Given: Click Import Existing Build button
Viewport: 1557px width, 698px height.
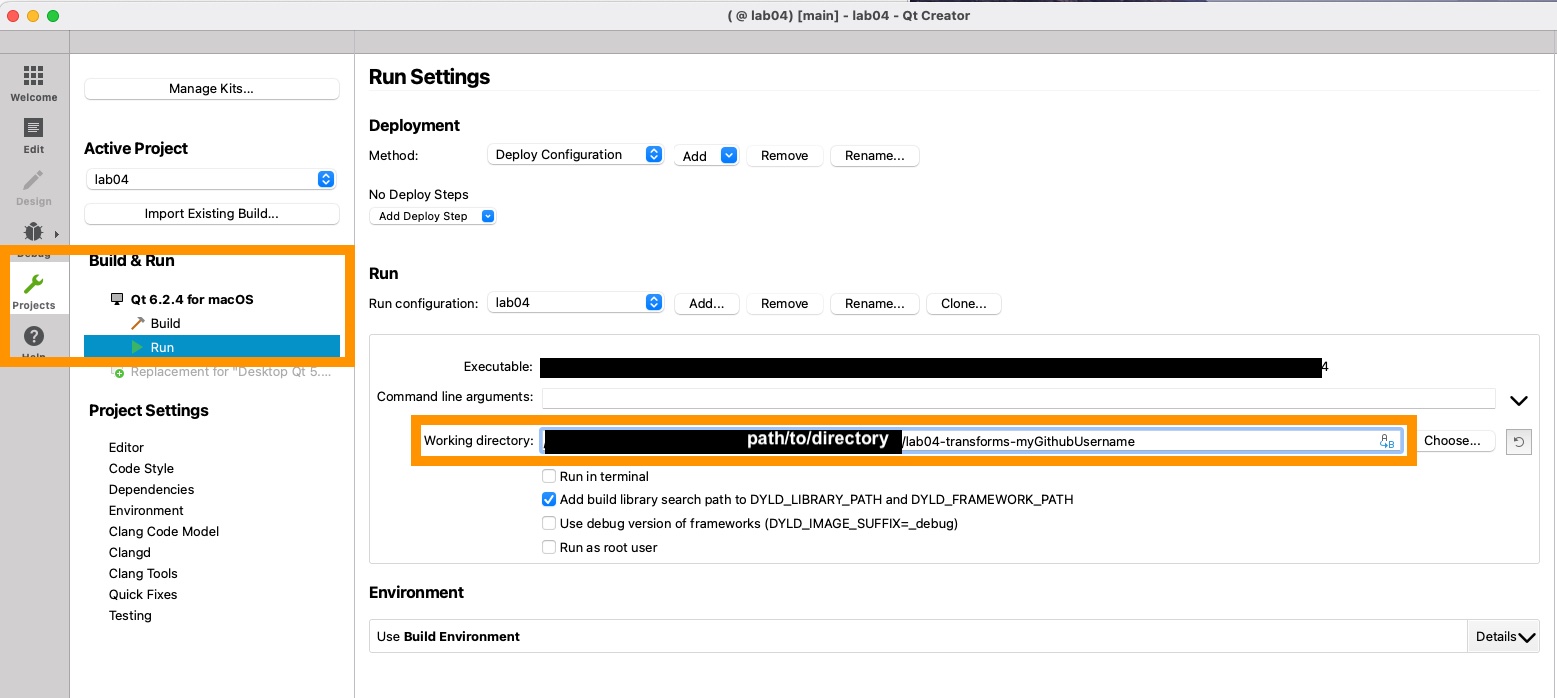Looking at the screenshot, I should click(x=212, y=214).
